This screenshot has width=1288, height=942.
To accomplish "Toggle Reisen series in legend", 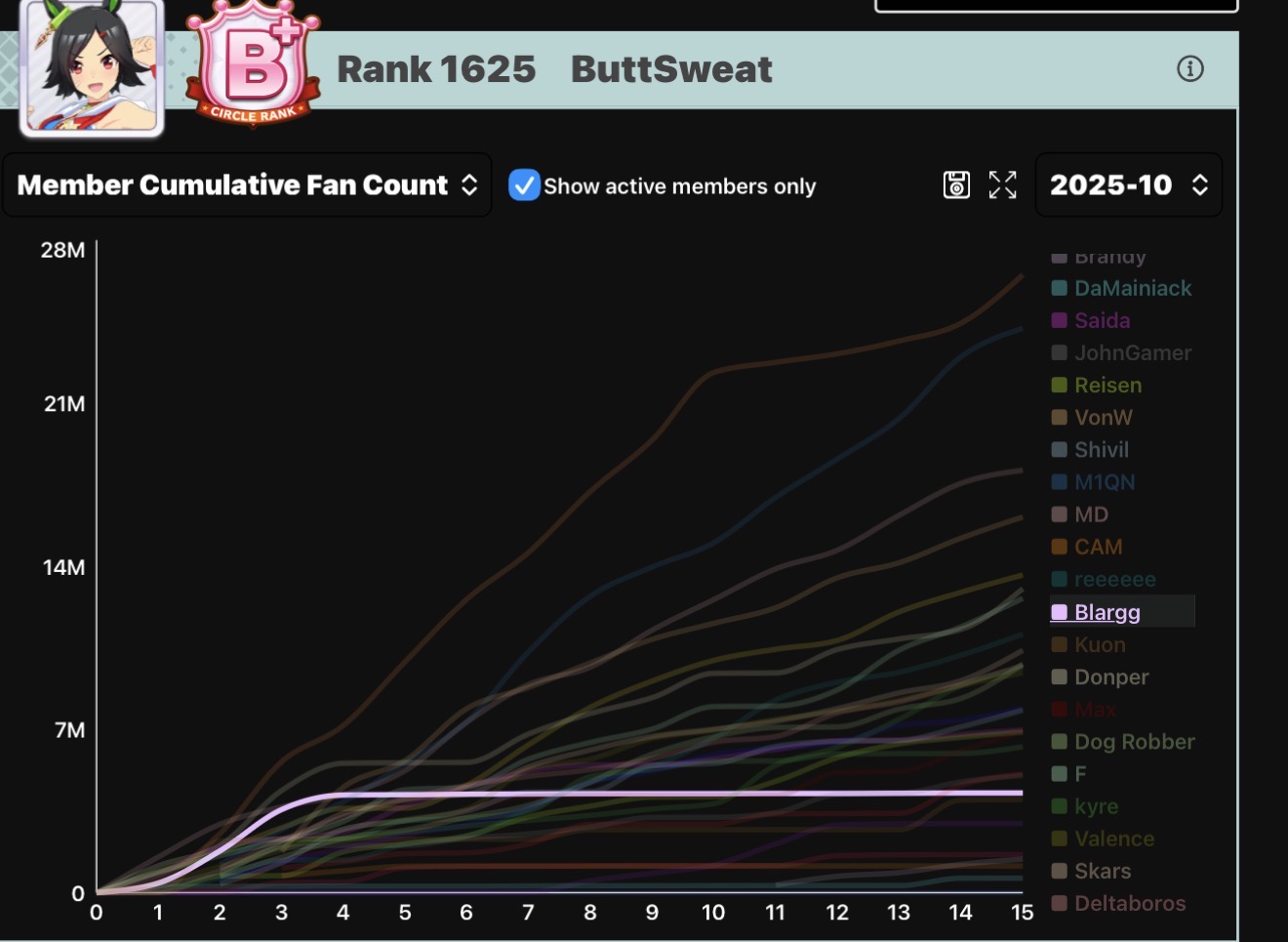I will 1096,385.
